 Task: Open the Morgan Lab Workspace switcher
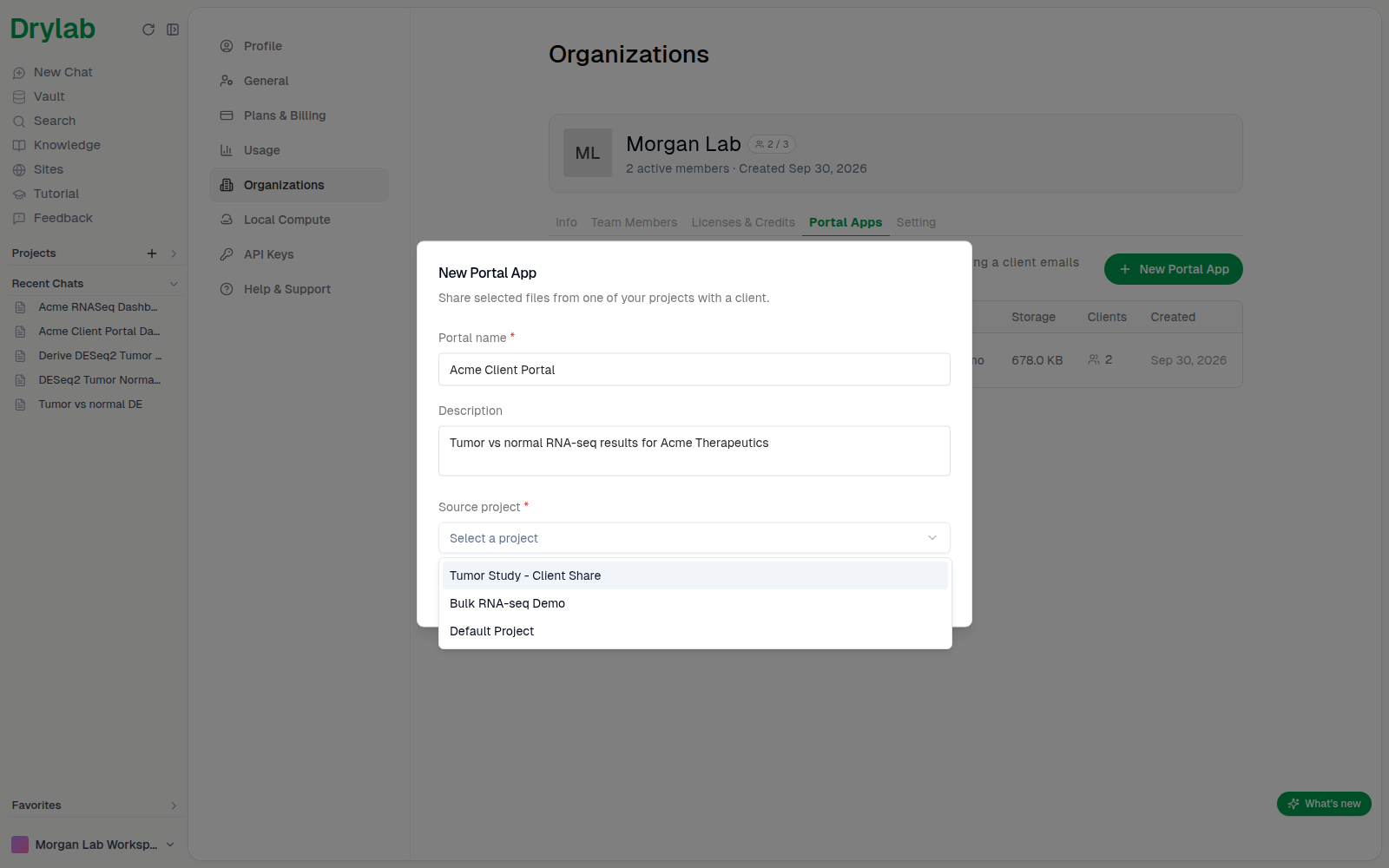point(94,845)
